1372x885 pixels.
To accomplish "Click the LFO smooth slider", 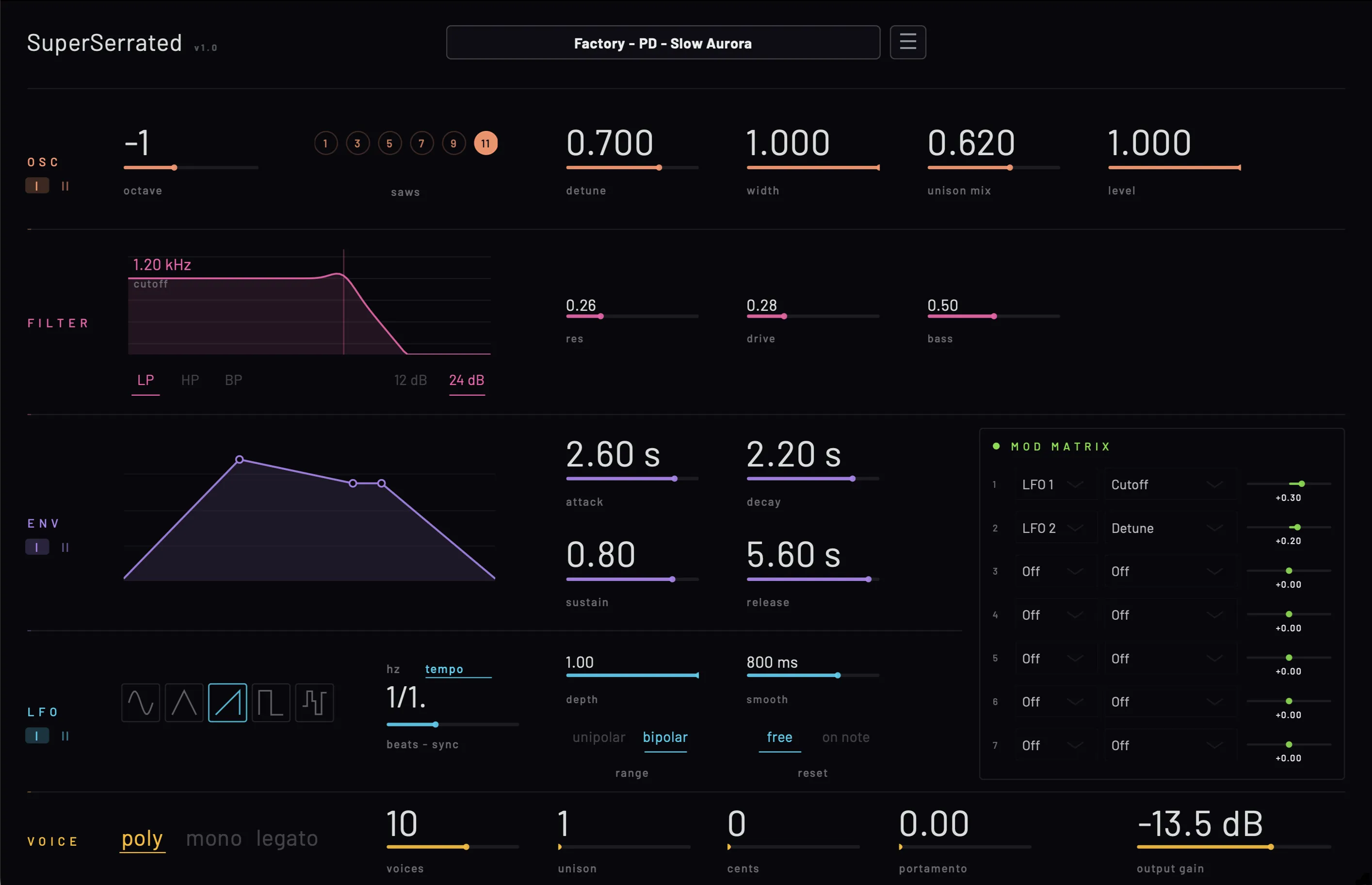I will point(813,675).
